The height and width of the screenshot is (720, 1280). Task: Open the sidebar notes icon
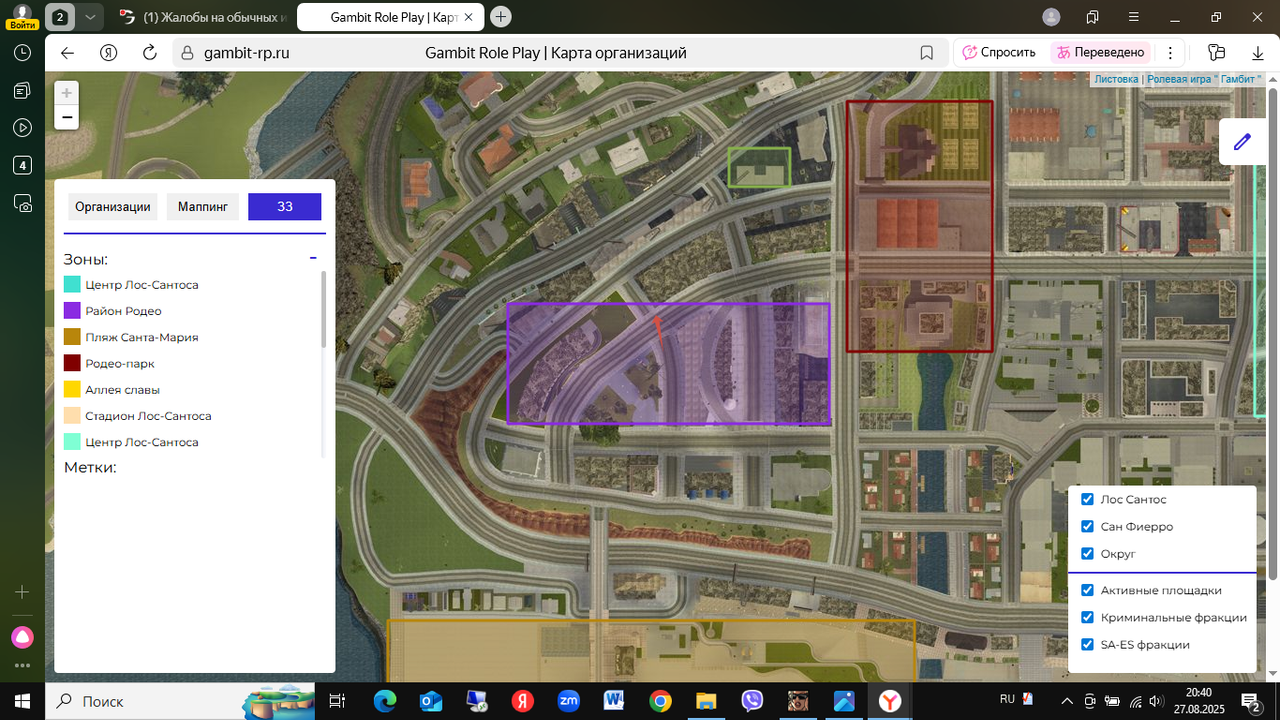[x=22, y=91]
